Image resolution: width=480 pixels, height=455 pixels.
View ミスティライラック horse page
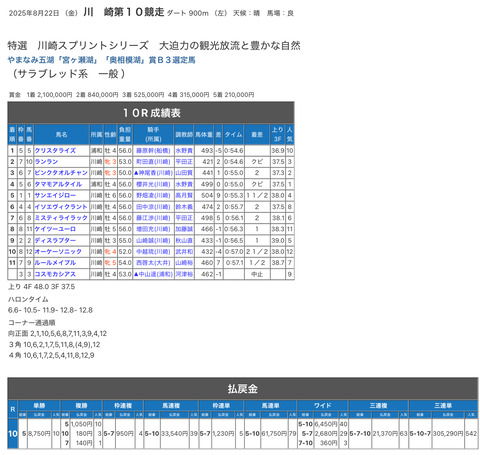pos(61,218)
